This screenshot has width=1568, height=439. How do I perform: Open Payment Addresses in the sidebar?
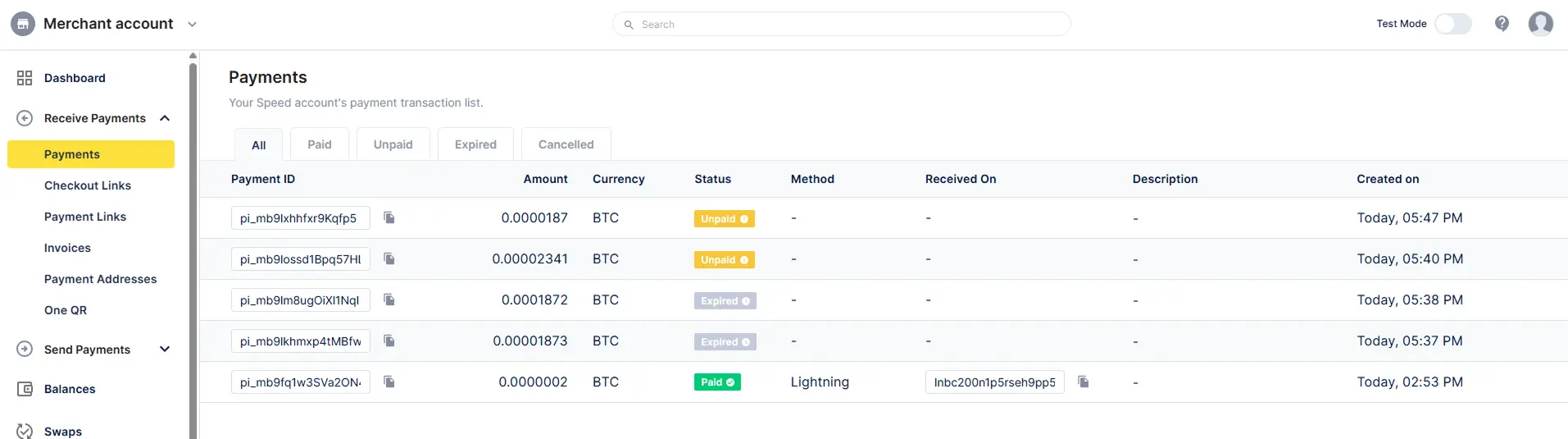(x=100, y=279)
